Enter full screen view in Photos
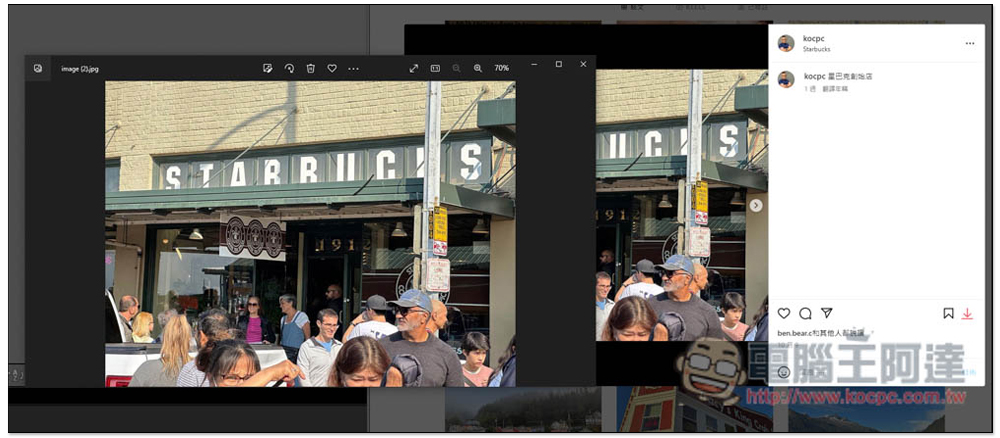The width and height of the screenshot is (1000, 438). [x=414, y=68]
